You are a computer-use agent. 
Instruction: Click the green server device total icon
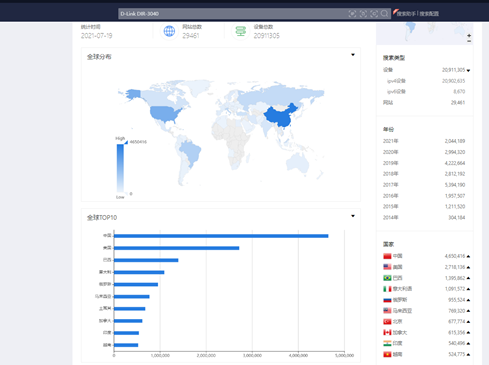[x=240, y=31]
